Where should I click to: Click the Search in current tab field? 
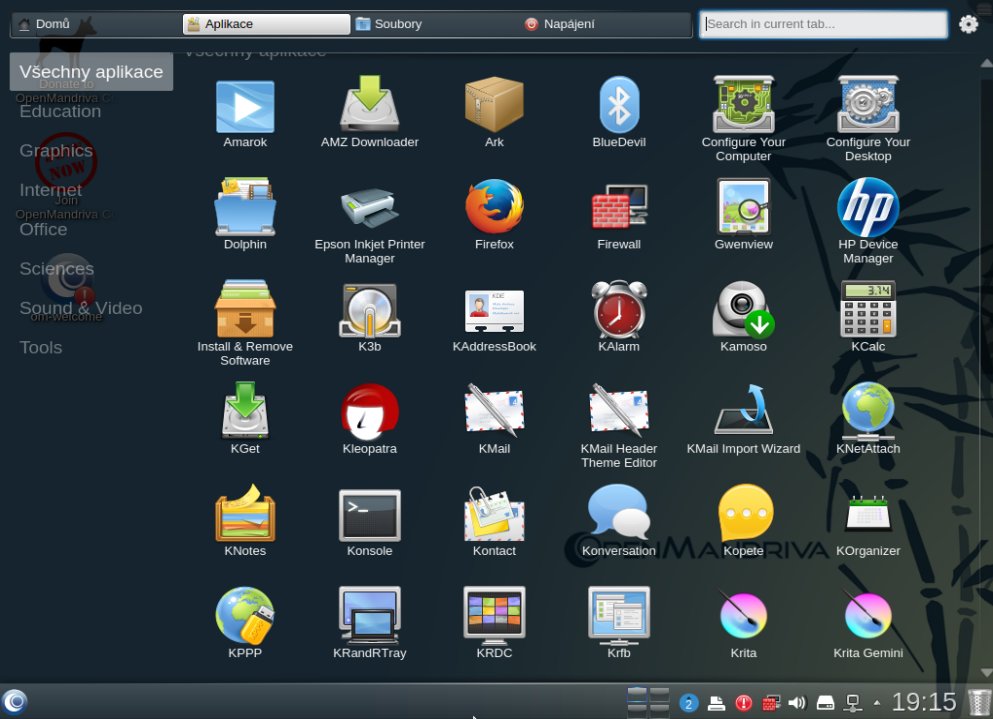[823, 24]
